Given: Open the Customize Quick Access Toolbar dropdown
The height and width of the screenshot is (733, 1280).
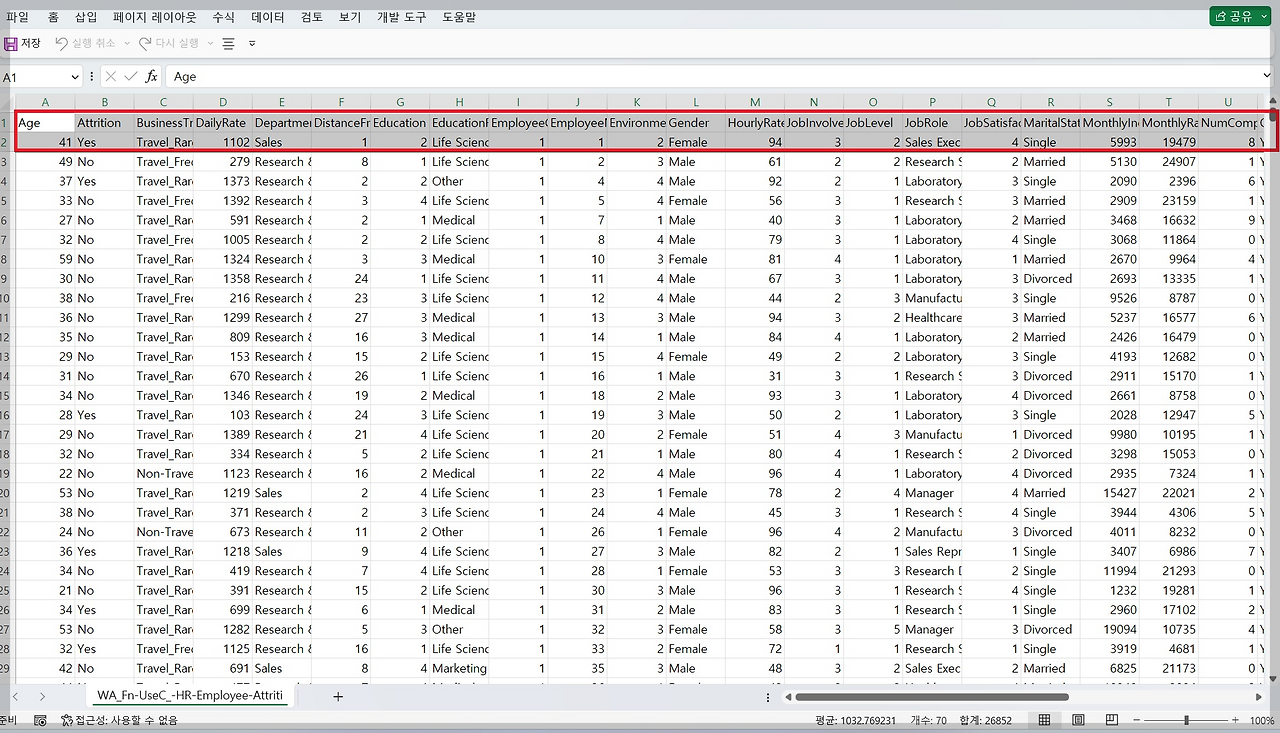Looking at the screenshot, I should point(252,44).
